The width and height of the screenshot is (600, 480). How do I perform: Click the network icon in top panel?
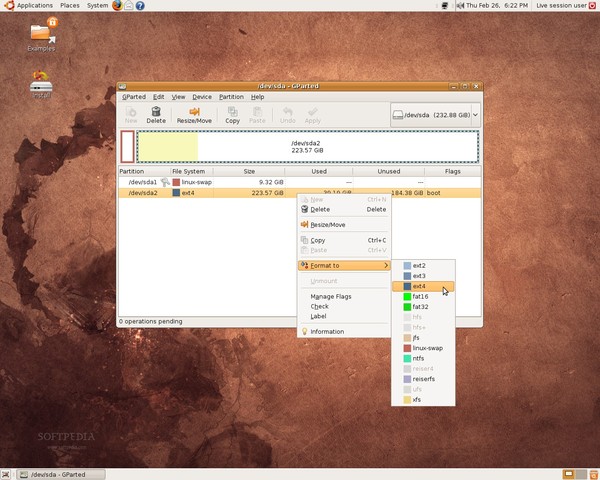pos(445,5)
